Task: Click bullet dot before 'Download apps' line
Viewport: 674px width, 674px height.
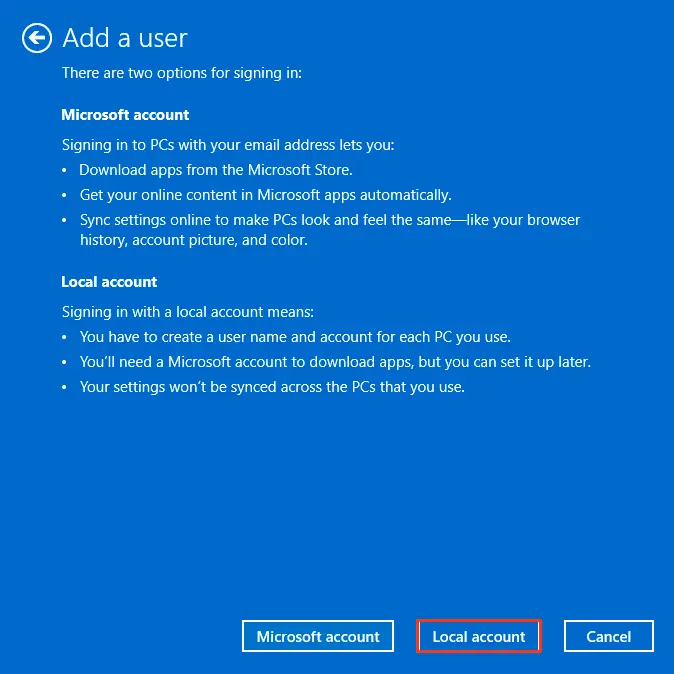Action: (x=66, y=171)
